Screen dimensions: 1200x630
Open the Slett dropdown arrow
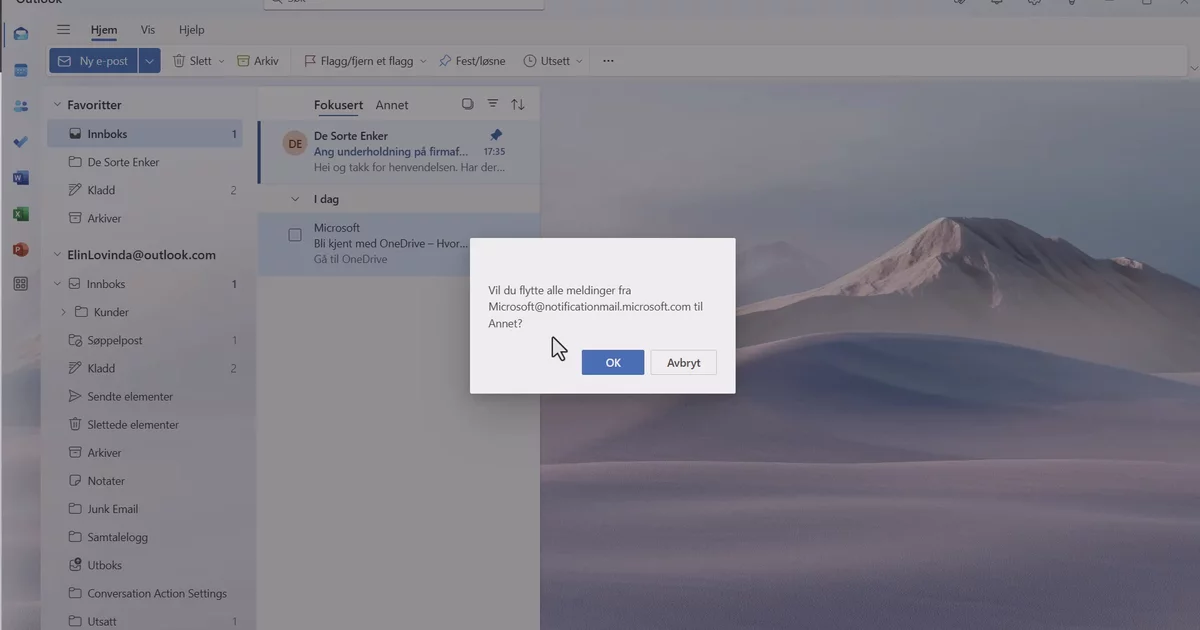tap(222, 61)
